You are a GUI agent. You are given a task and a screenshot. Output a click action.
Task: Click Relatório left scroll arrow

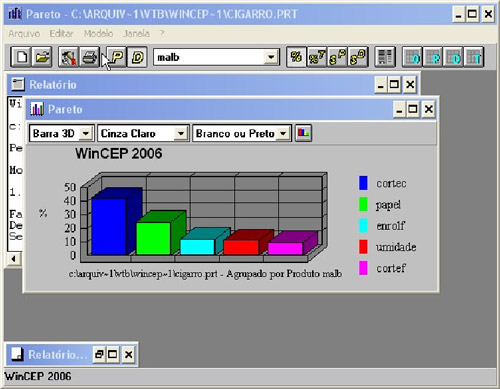pos(14,259)
